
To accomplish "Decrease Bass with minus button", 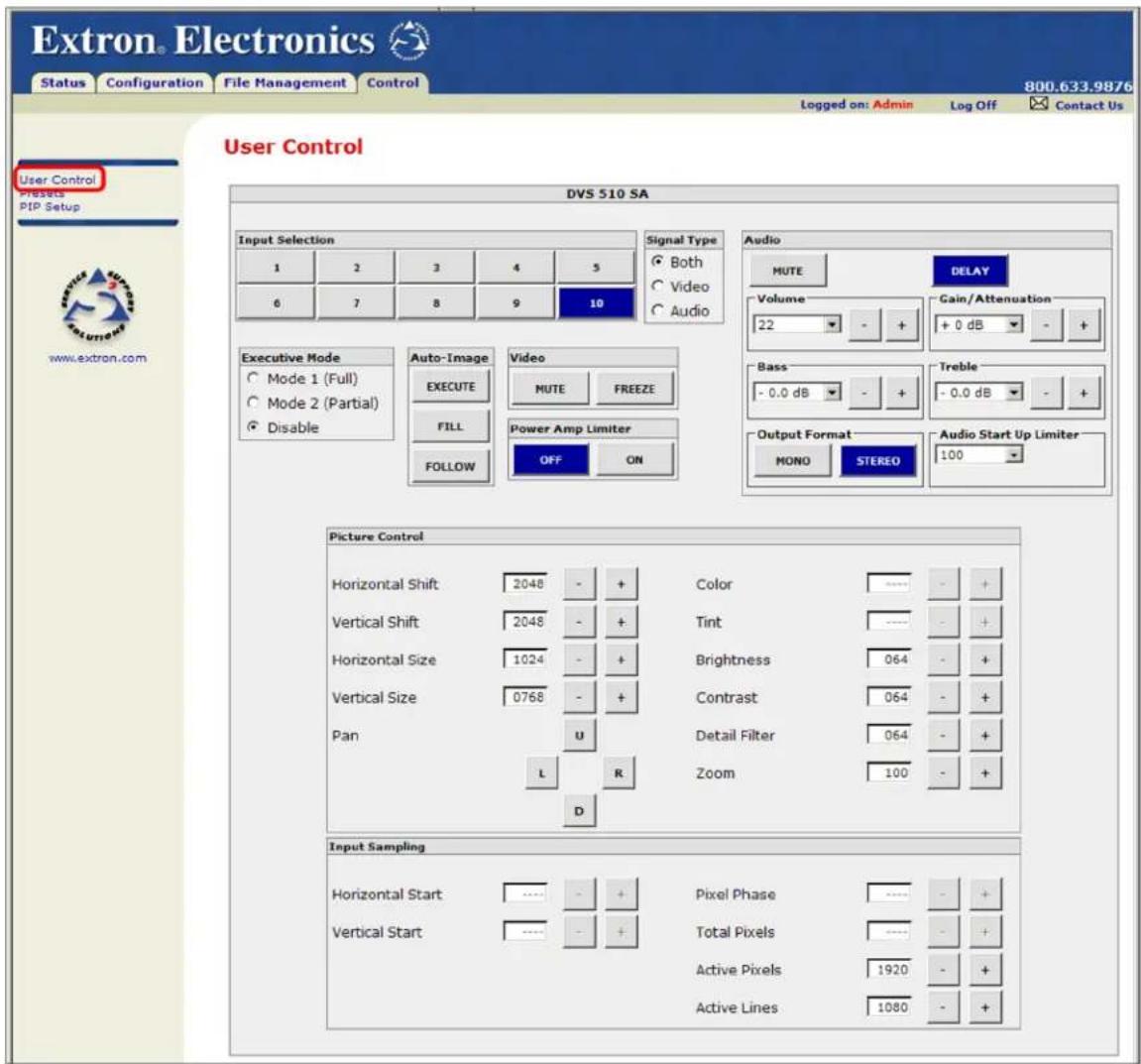I will [x=864, y=393].
